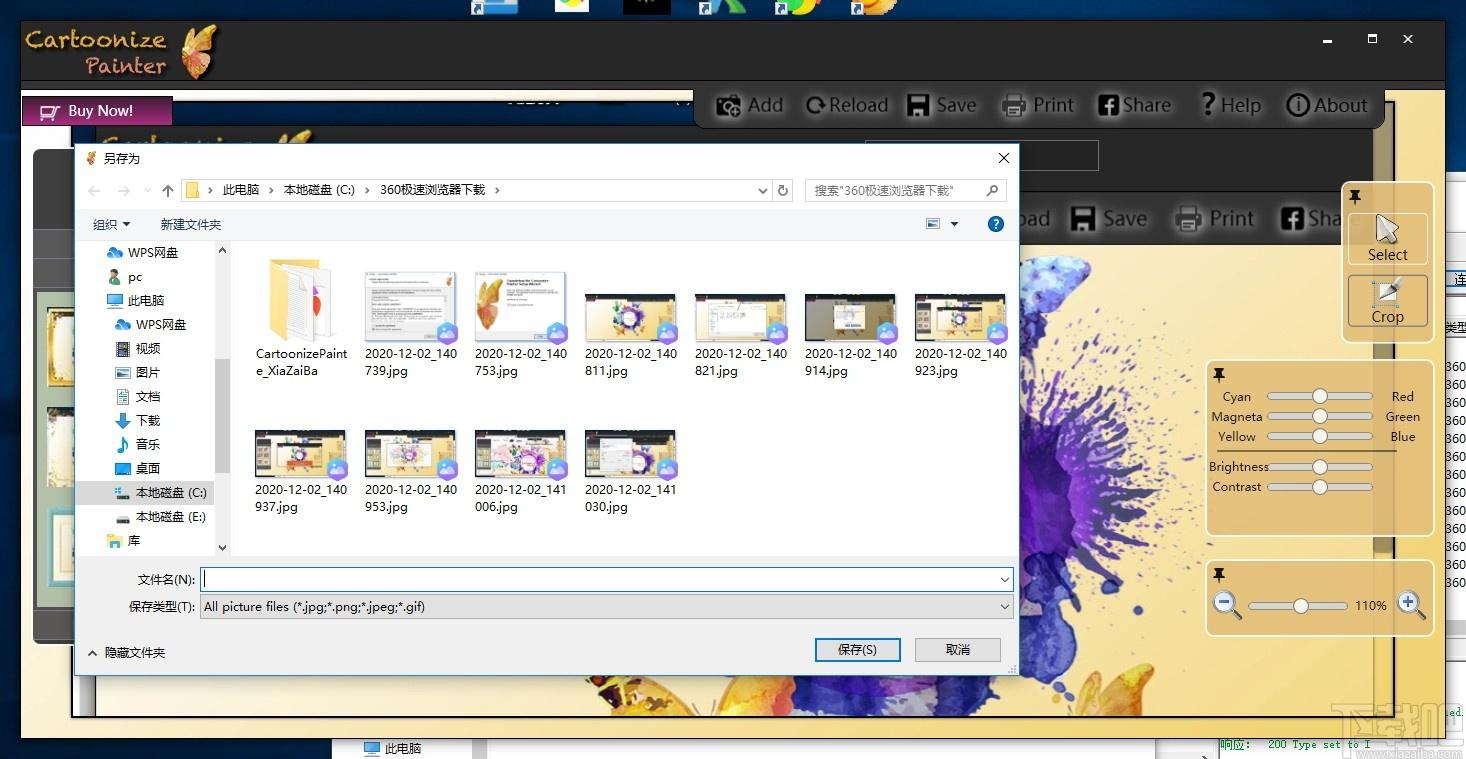Open the 组织 menu
1466x759 pixels.
(111, 224)
